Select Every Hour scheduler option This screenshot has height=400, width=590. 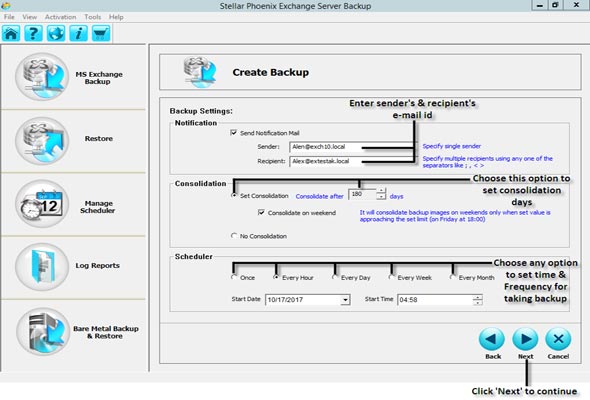pos(276,277)
